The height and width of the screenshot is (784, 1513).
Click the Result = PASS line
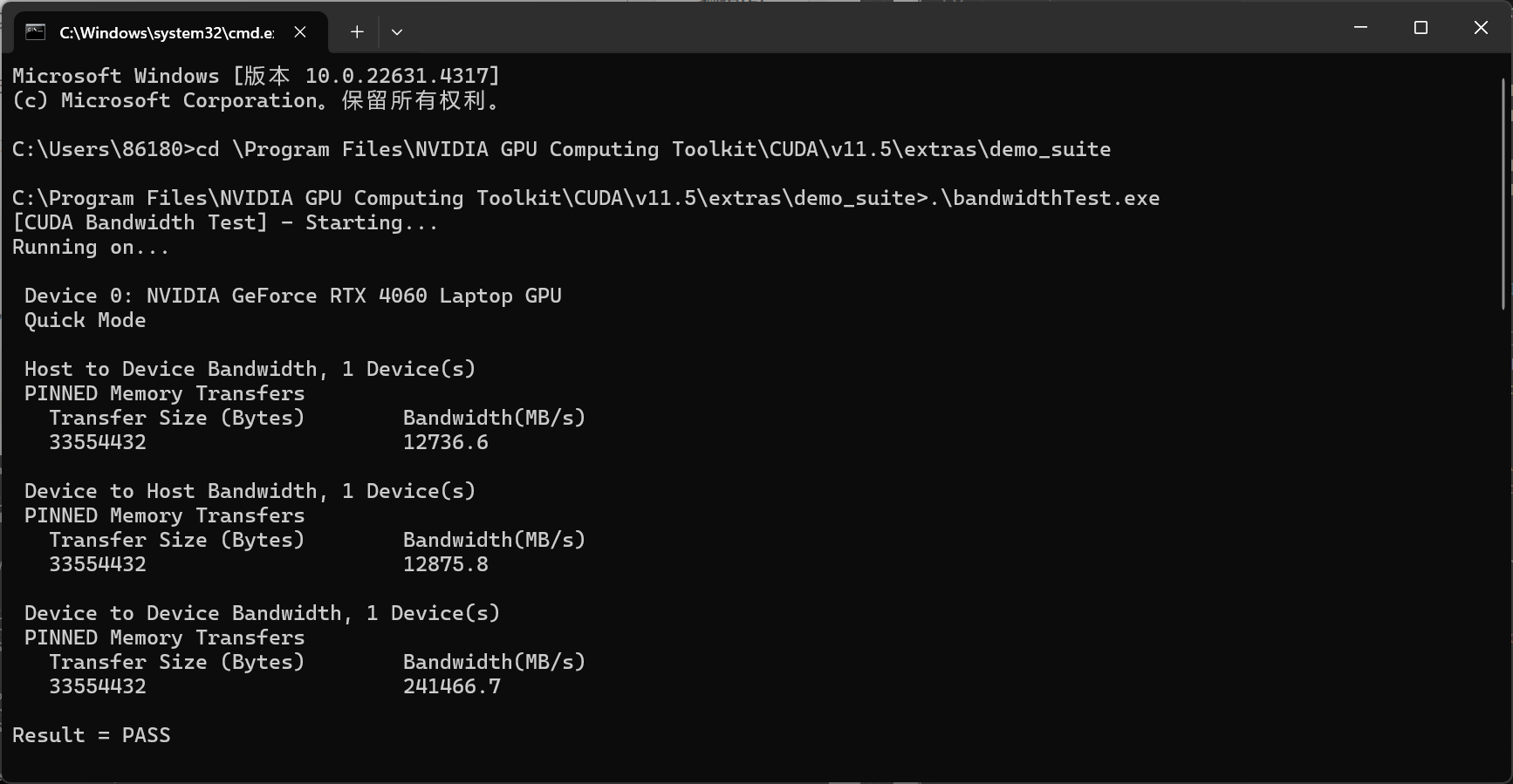[92, 735]
